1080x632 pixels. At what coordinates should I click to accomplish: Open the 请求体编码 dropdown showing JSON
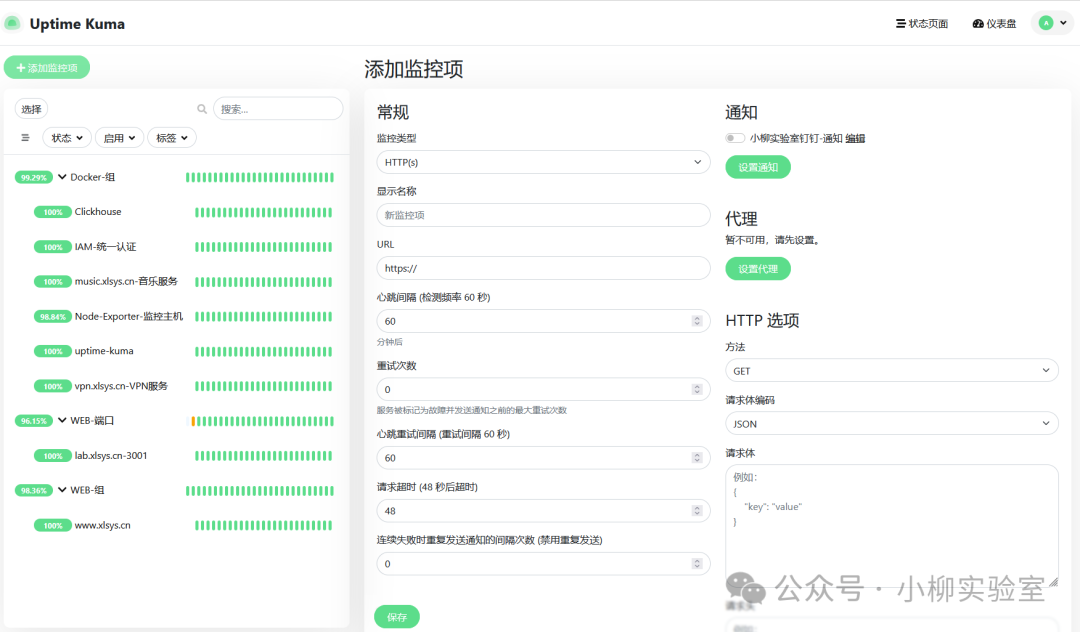tap(891, 423)
